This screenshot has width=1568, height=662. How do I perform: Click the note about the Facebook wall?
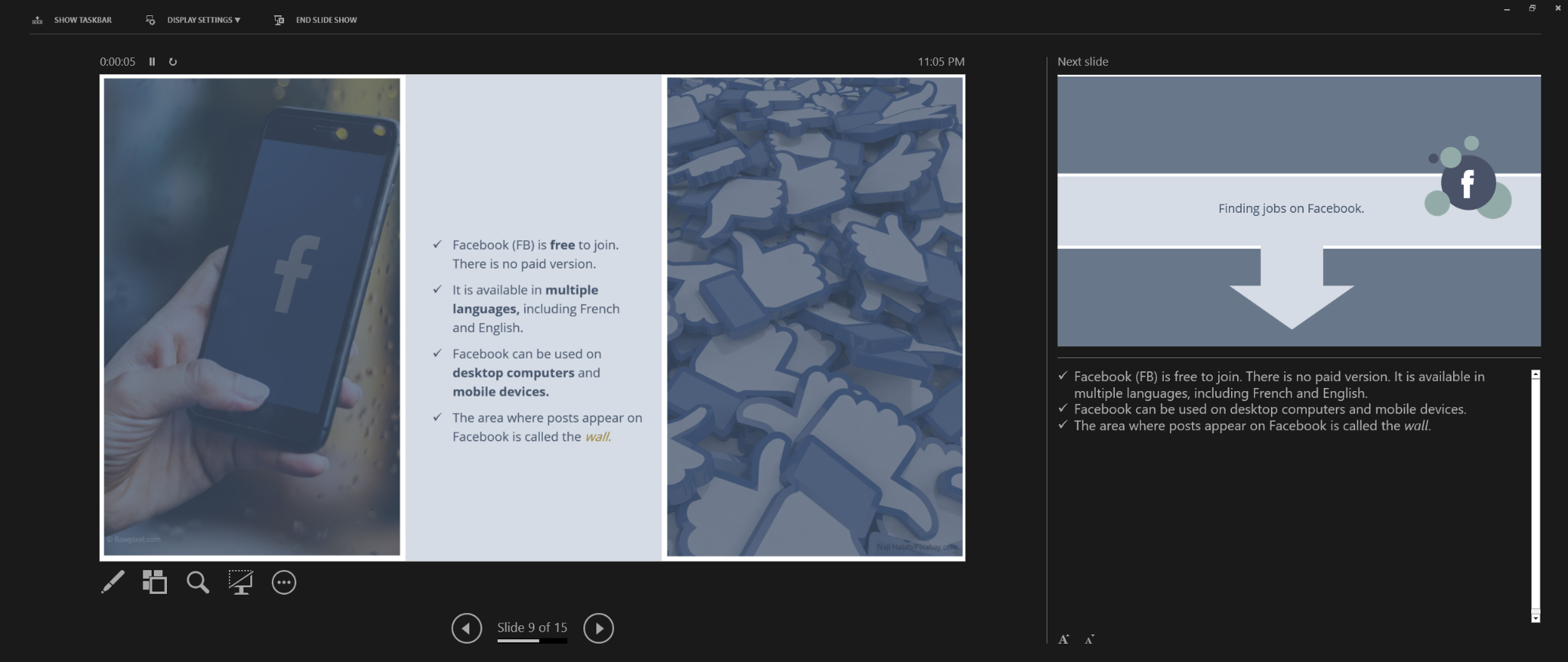point(1252,426)
